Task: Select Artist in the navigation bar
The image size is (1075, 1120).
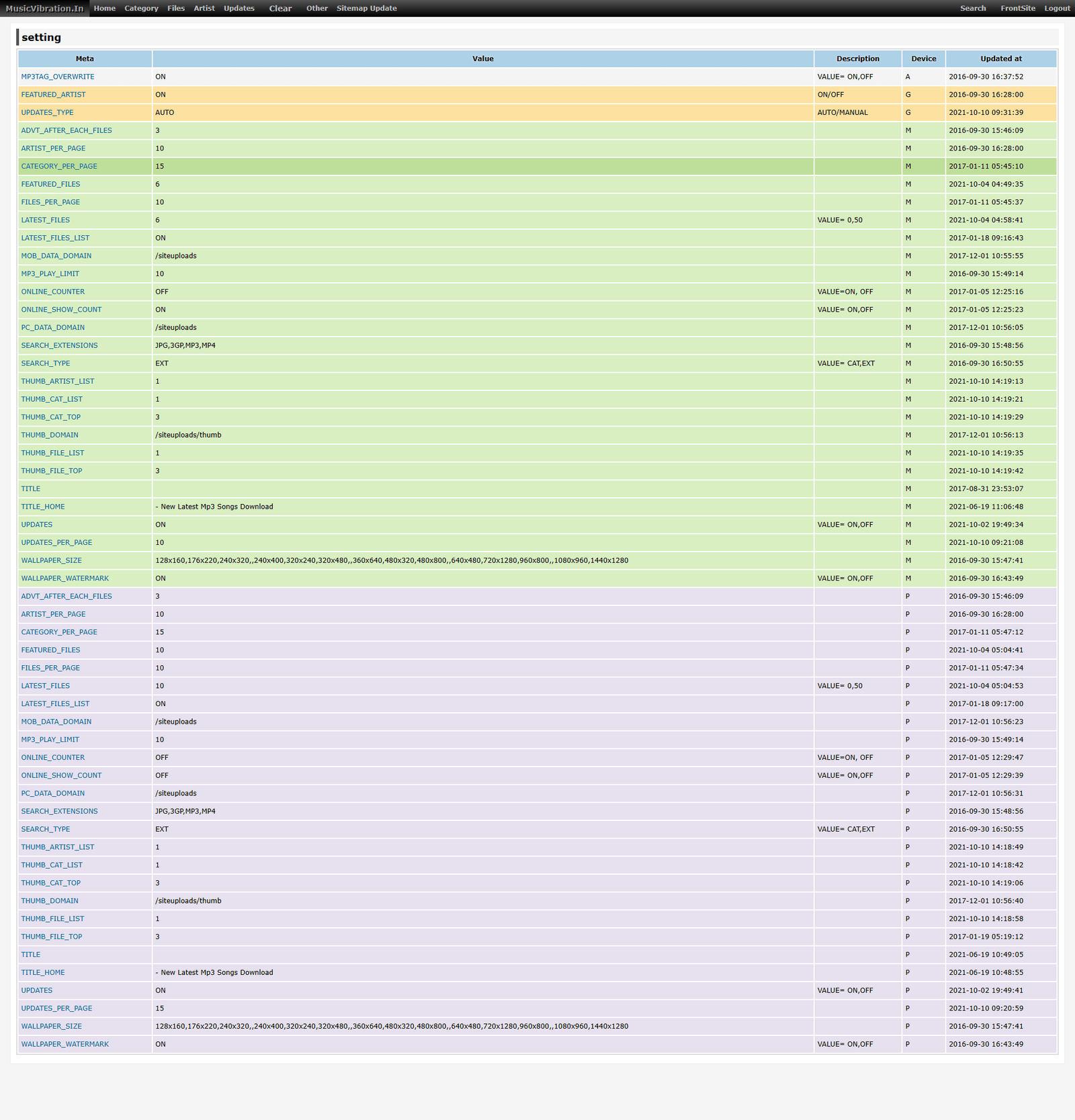Action: [x=204, y=9]
